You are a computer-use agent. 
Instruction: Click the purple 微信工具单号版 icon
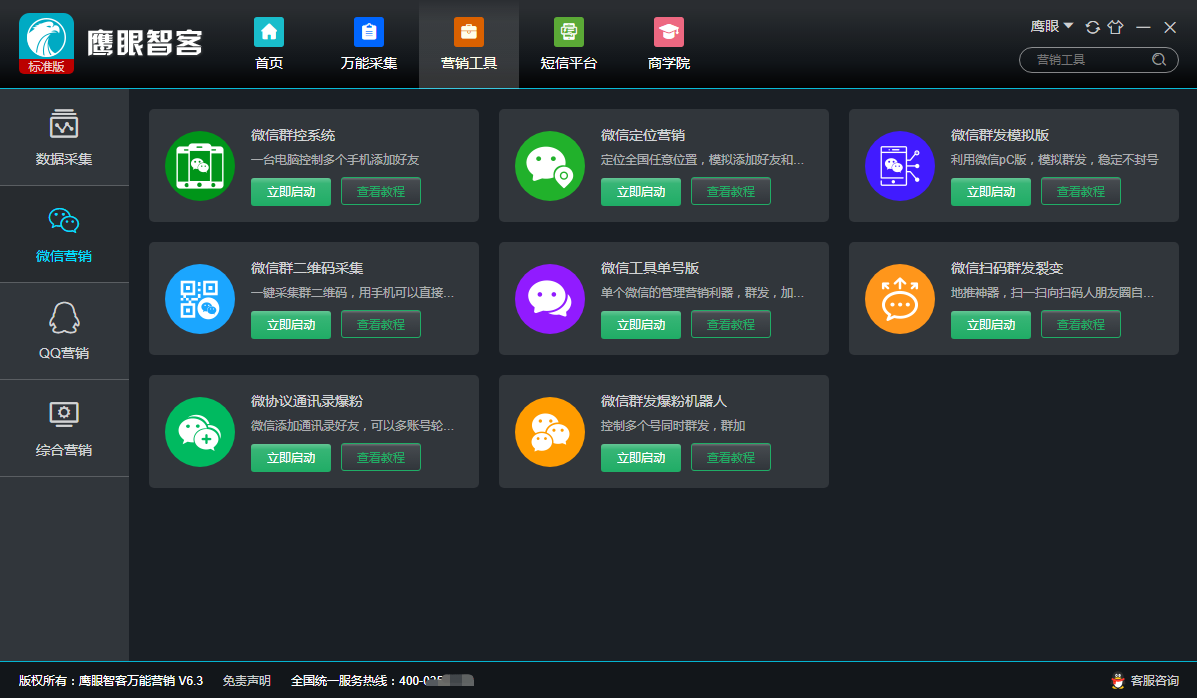550,299
